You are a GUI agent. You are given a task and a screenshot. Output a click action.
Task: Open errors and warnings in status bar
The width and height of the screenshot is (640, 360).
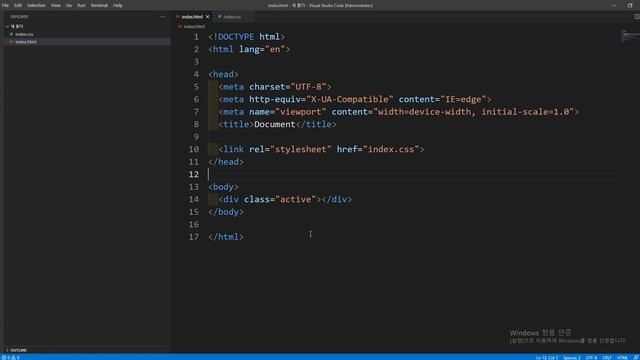(x=11, y=357)
